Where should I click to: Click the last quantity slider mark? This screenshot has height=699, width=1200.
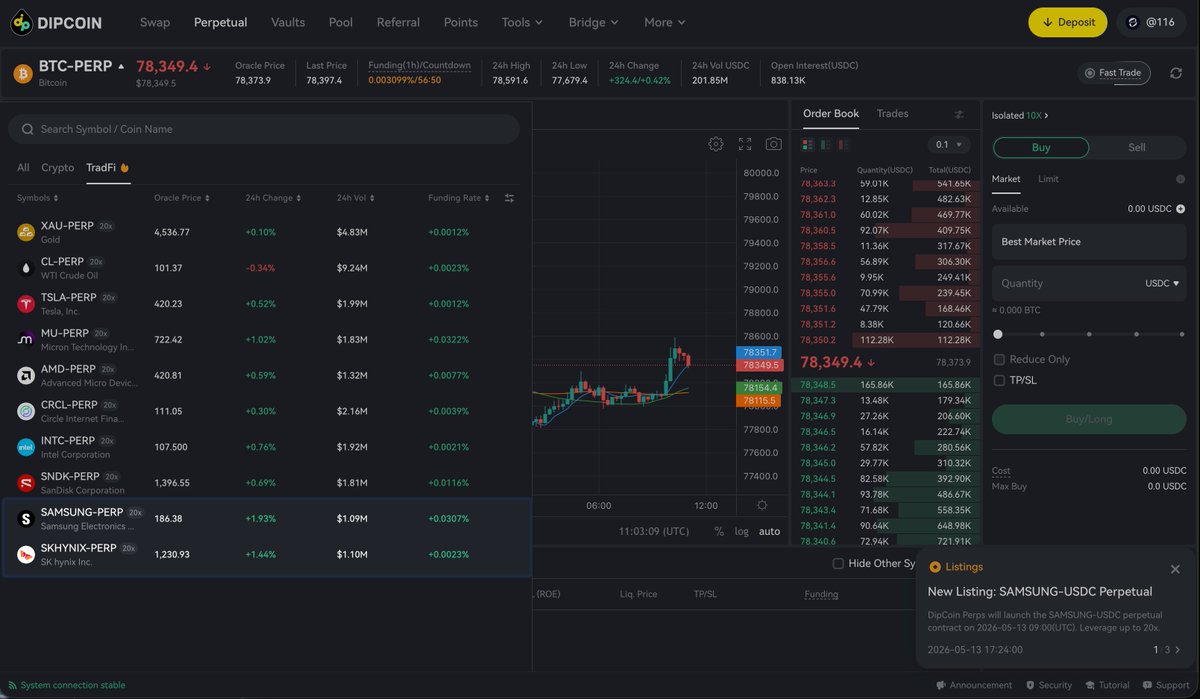[x=1182, y=334]
